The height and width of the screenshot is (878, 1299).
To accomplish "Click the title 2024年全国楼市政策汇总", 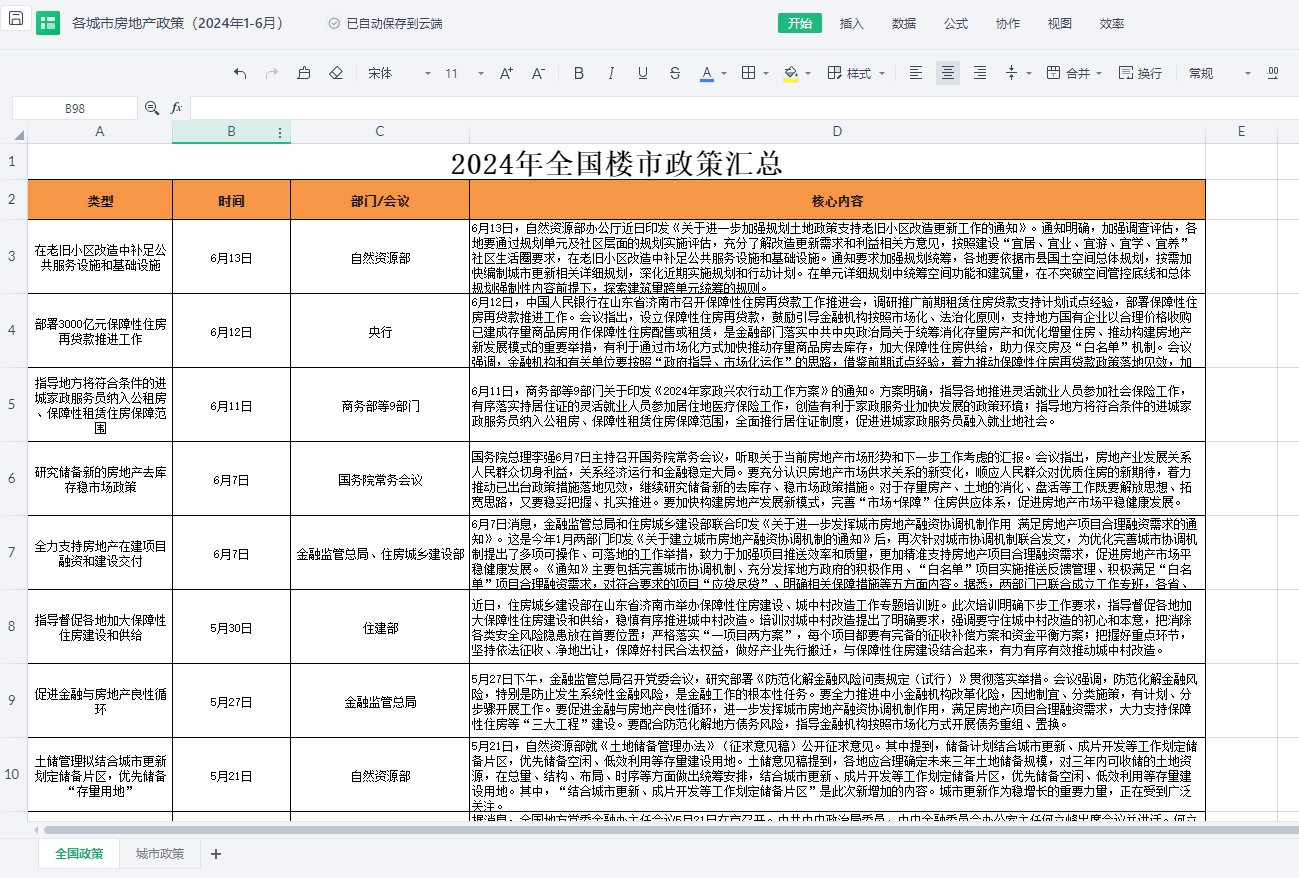I will pos(617,163).
